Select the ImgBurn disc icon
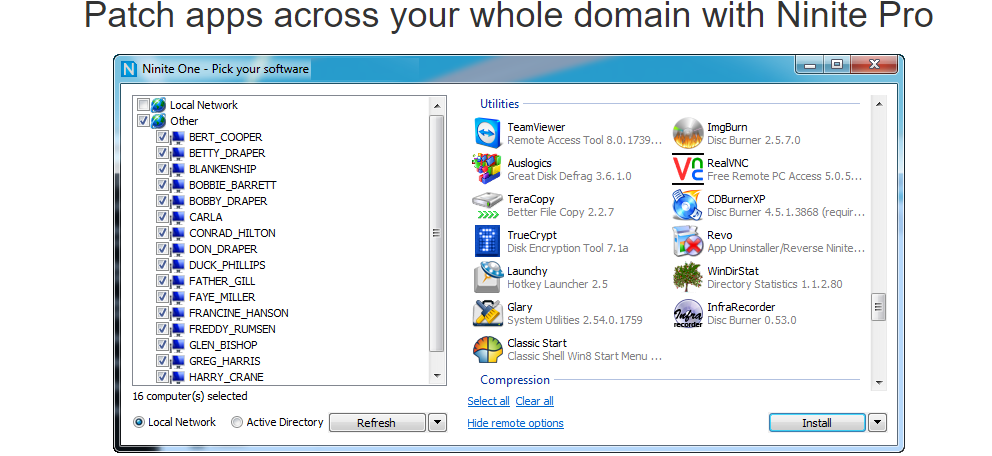 coord(688,133)
